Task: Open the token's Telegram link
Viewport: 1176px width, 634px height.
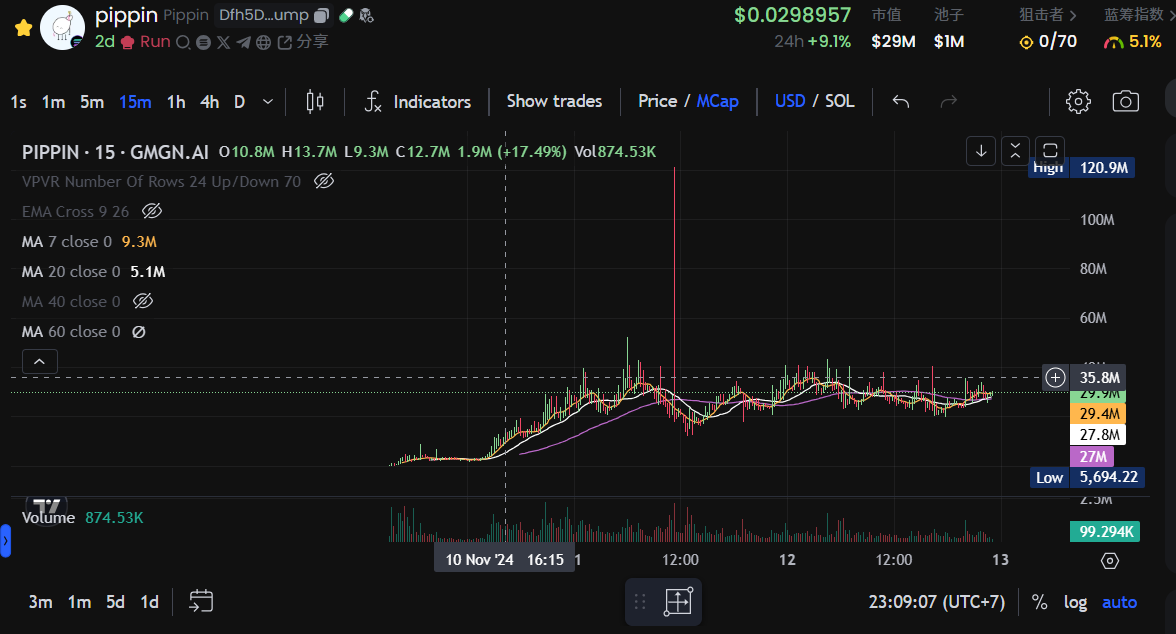Action: point(243,42)
